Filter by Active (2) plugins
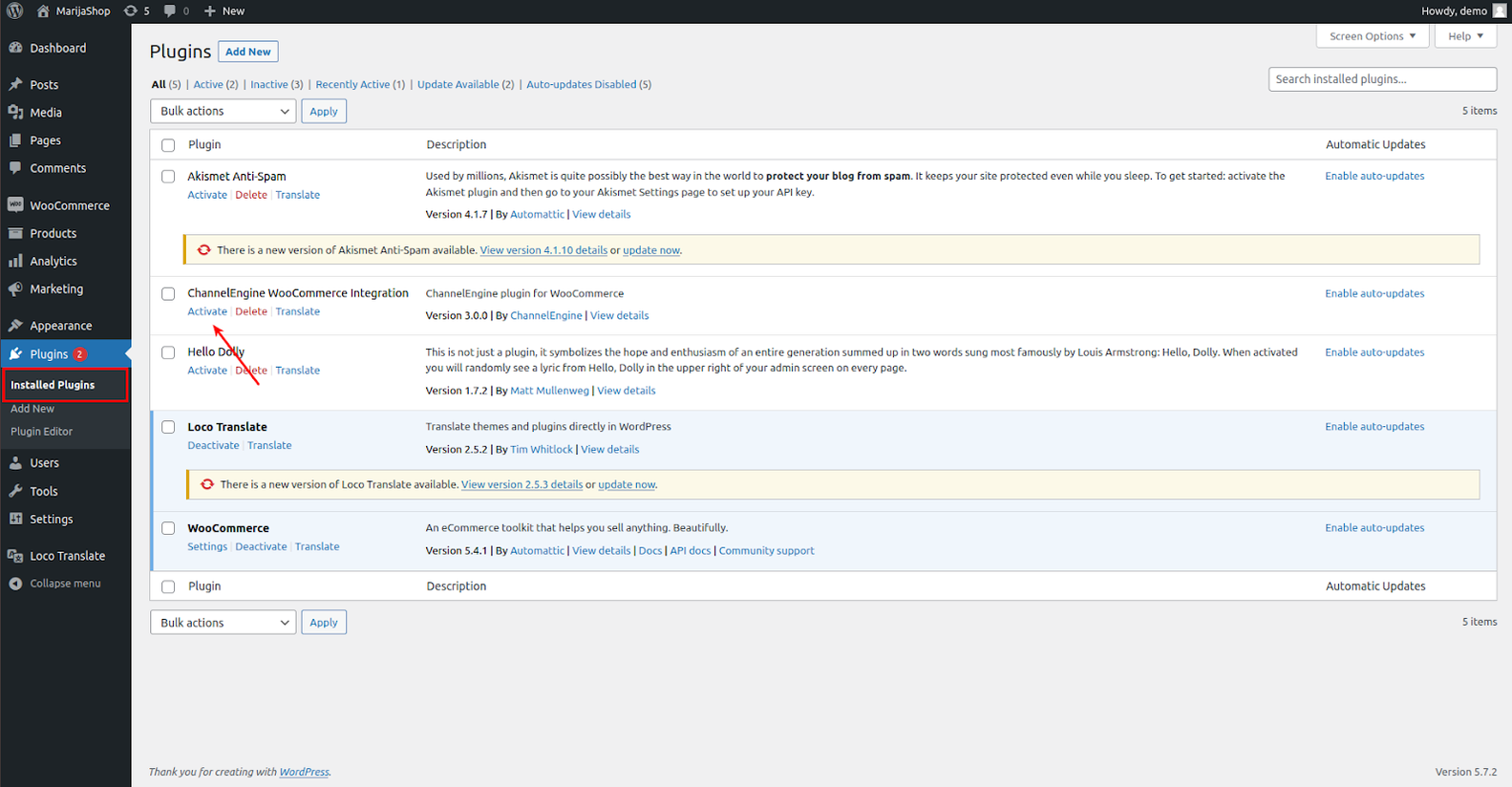The image size is (1512, 787). click(x=216, y=84)
